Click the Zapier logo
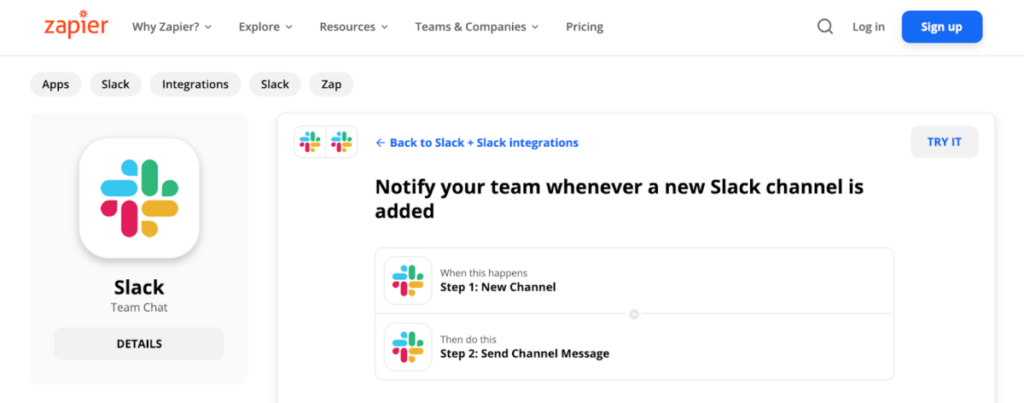This screenshot has width=1024, height=403. point(76,25)
